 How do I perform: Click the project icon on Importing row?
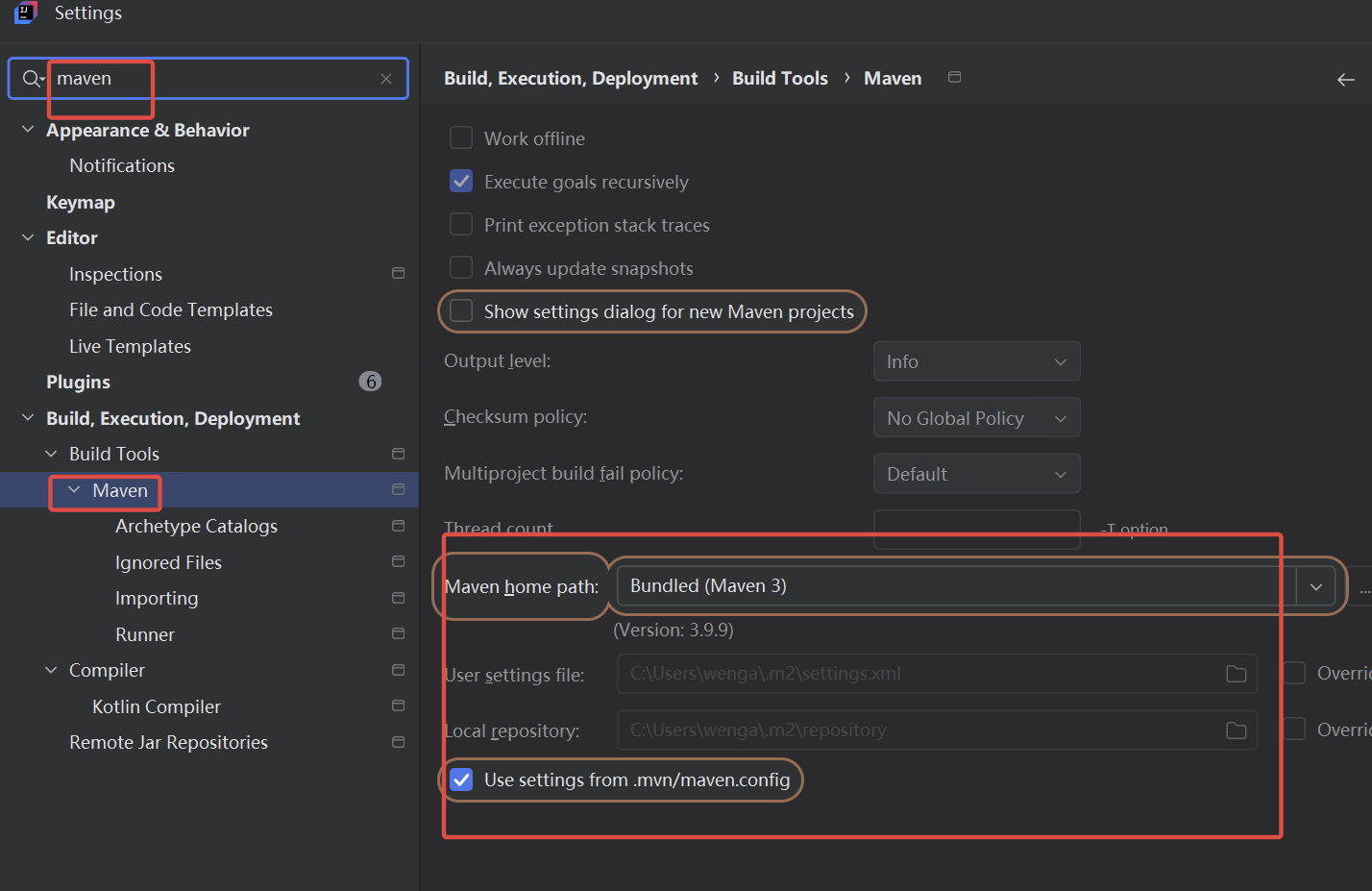pyautogui.click(x=398, y=598)
